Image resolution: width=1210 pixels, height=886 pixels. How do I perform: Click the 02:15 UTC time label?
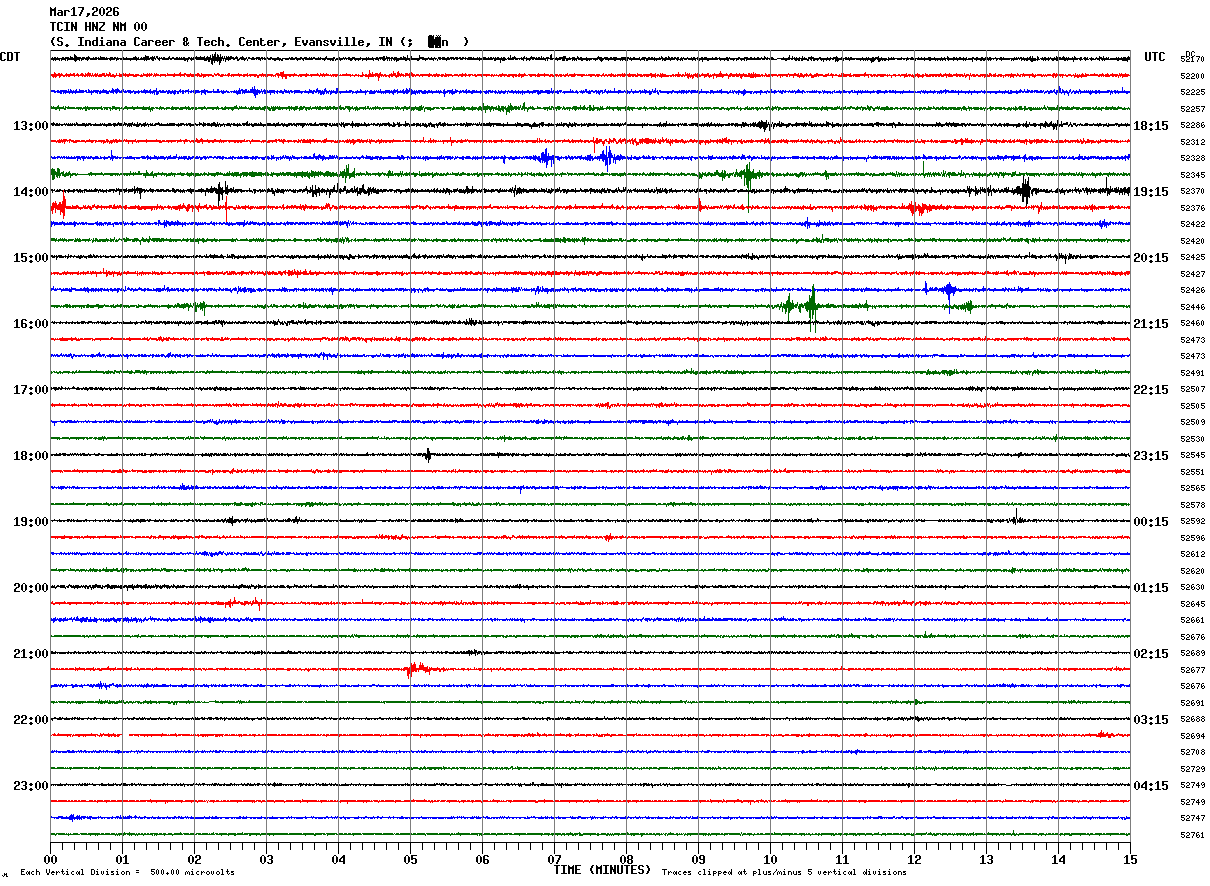pos(1151,654)
